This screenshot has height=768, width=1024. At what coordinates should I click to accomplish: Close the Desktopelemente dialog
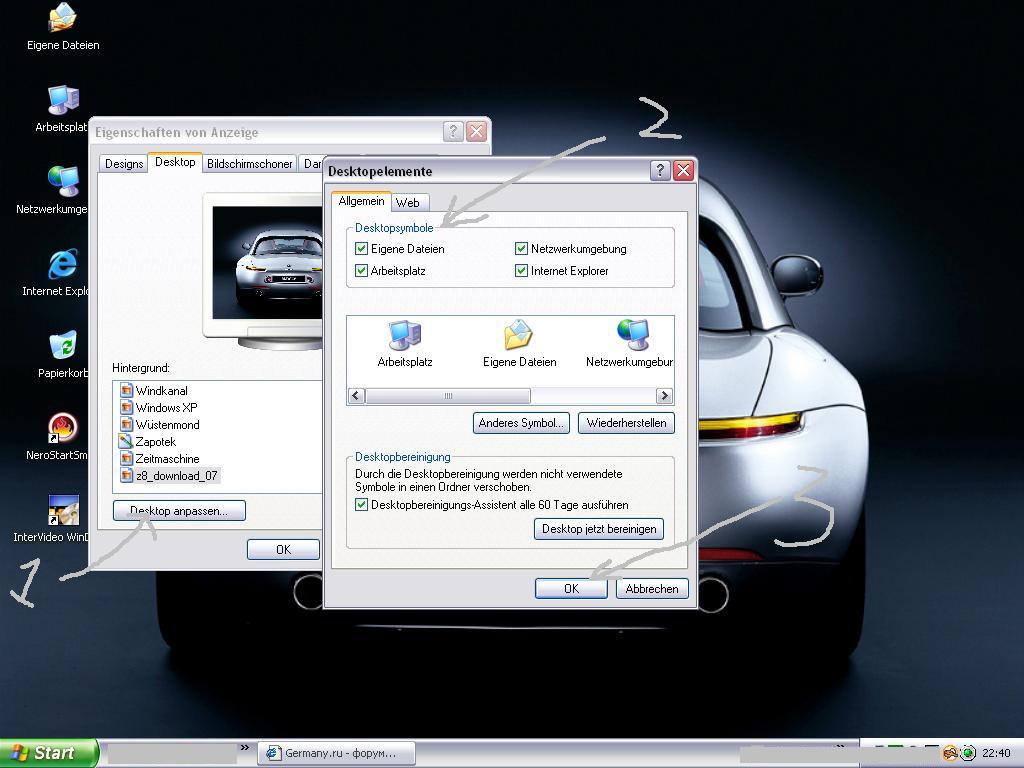click(683, 170)
